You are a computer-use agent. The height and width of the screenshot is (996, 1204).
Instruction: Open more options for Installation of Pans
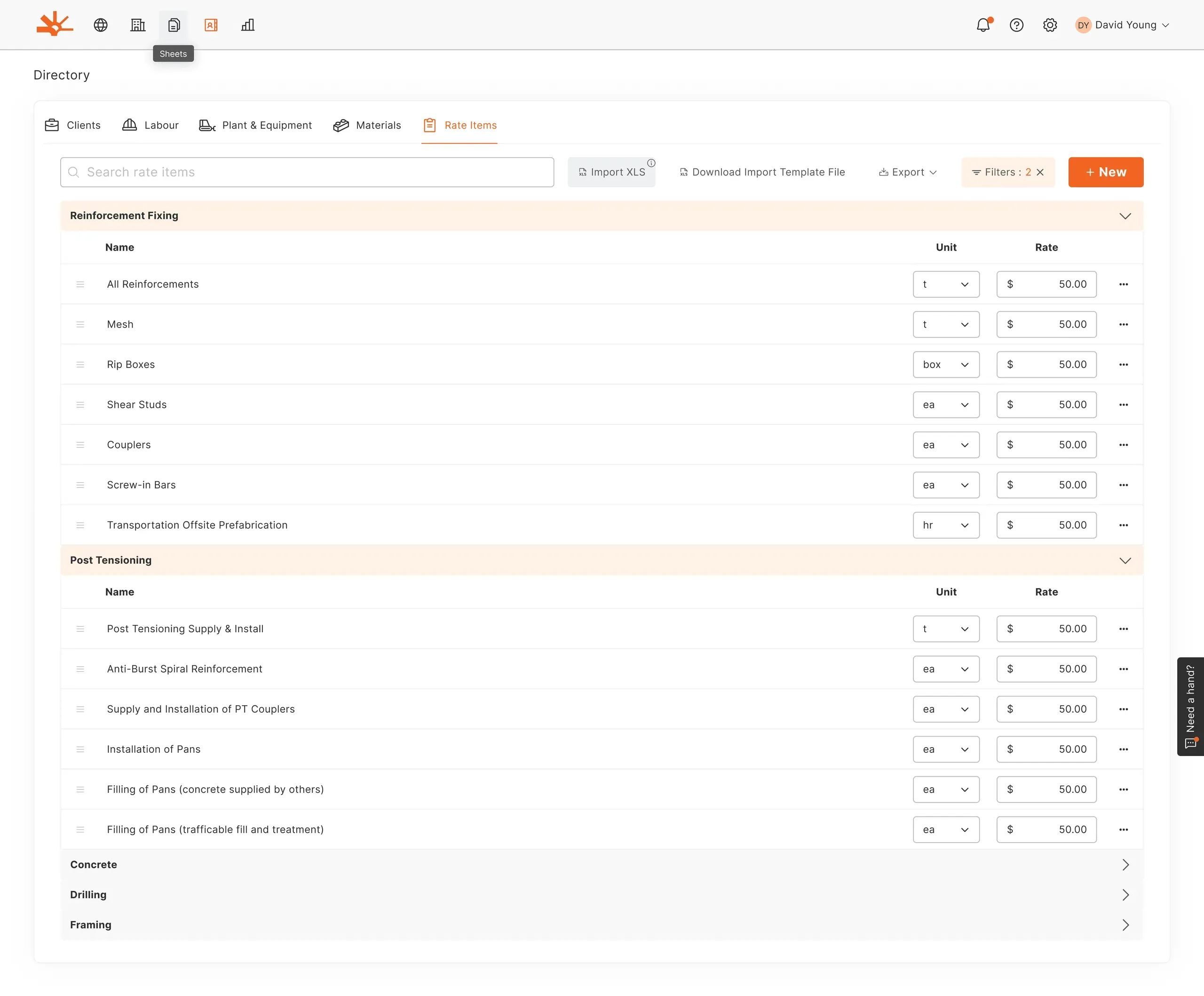tap(1124, 749)
